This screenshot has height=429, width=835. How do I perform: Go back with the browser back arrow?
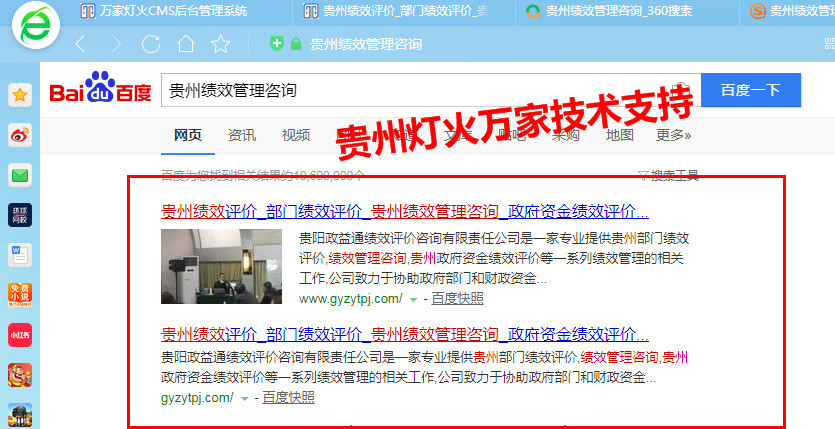tap(81, 44)
